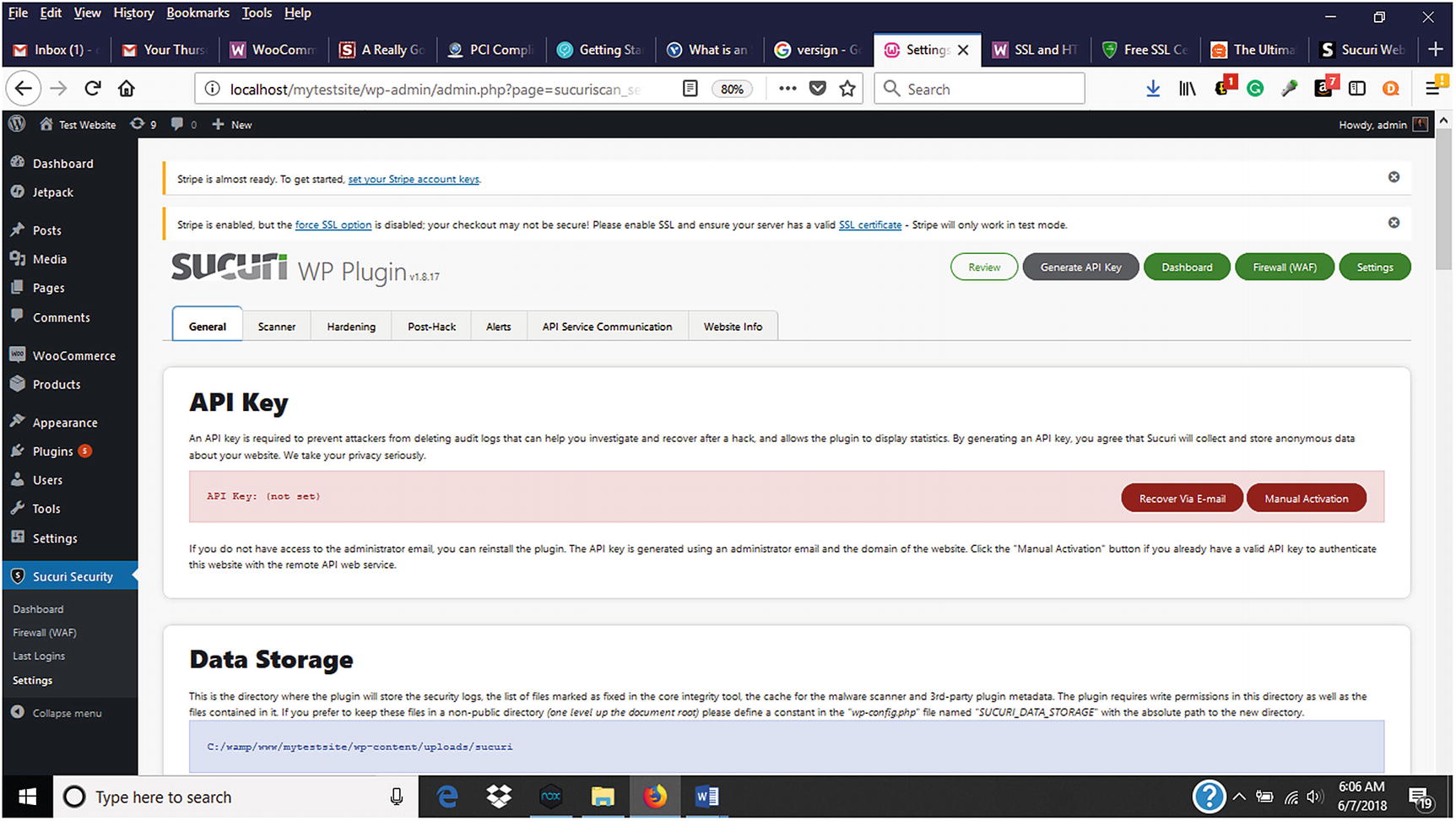Open the taskbar volume control

click(1315, 797)
